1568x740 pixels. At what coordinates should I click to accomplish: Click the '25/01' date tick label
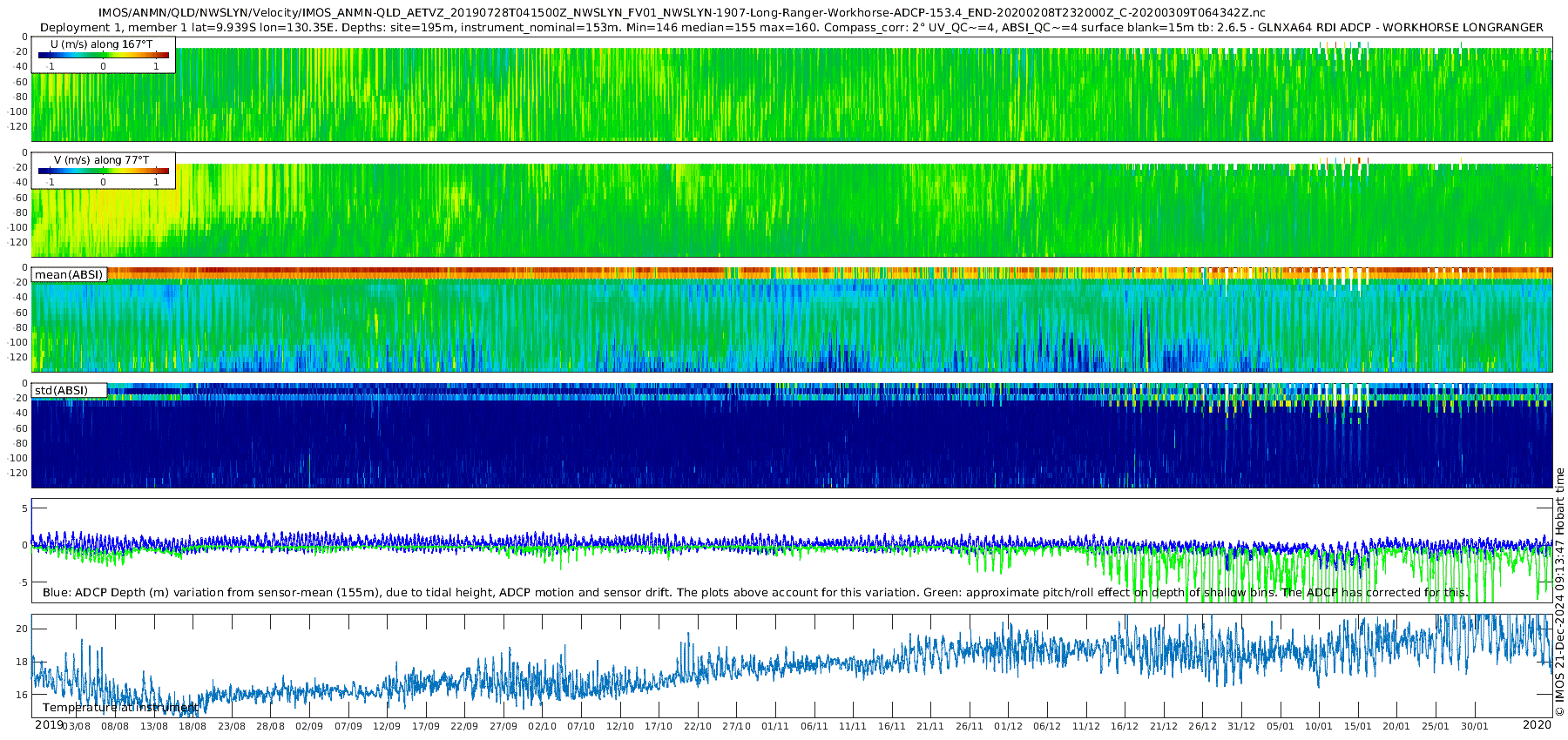click(1436, 726)
